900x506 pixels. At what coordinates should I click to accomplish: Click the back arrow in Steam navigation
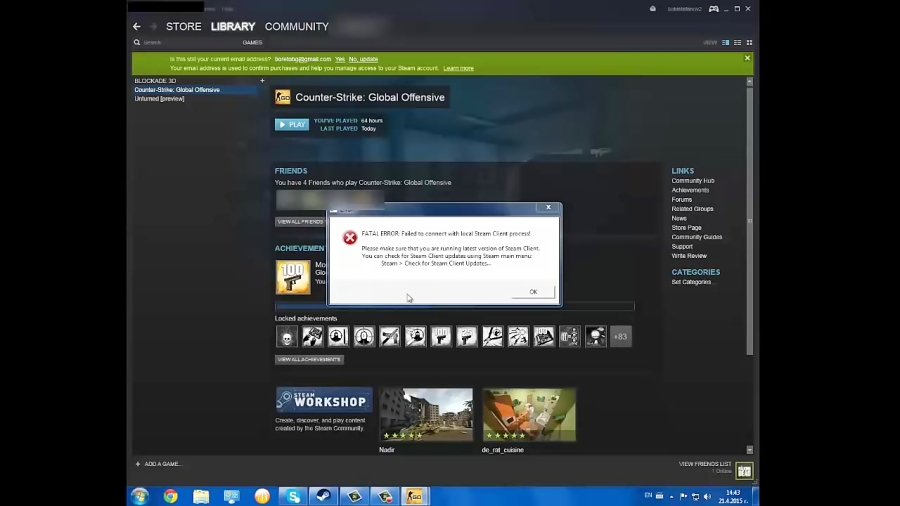(137, 27)
